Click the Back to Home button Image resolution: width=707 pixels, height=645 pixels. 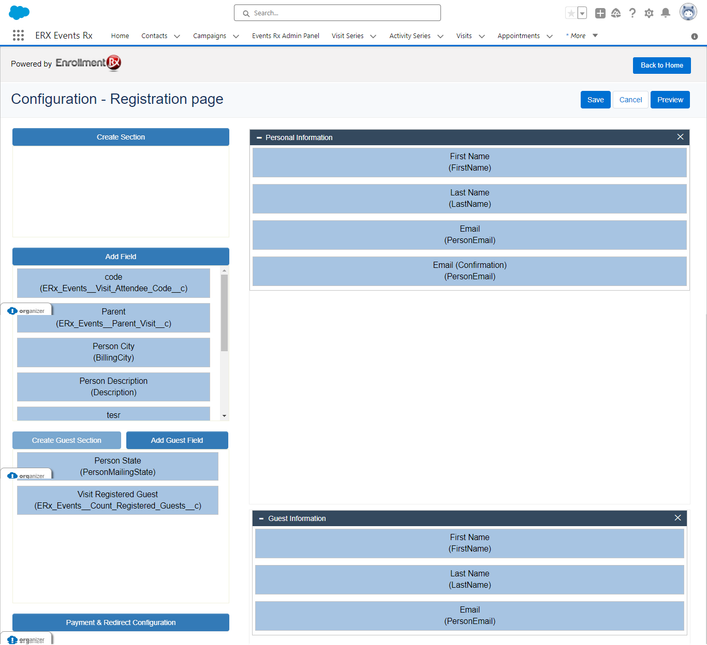(661, 65)
